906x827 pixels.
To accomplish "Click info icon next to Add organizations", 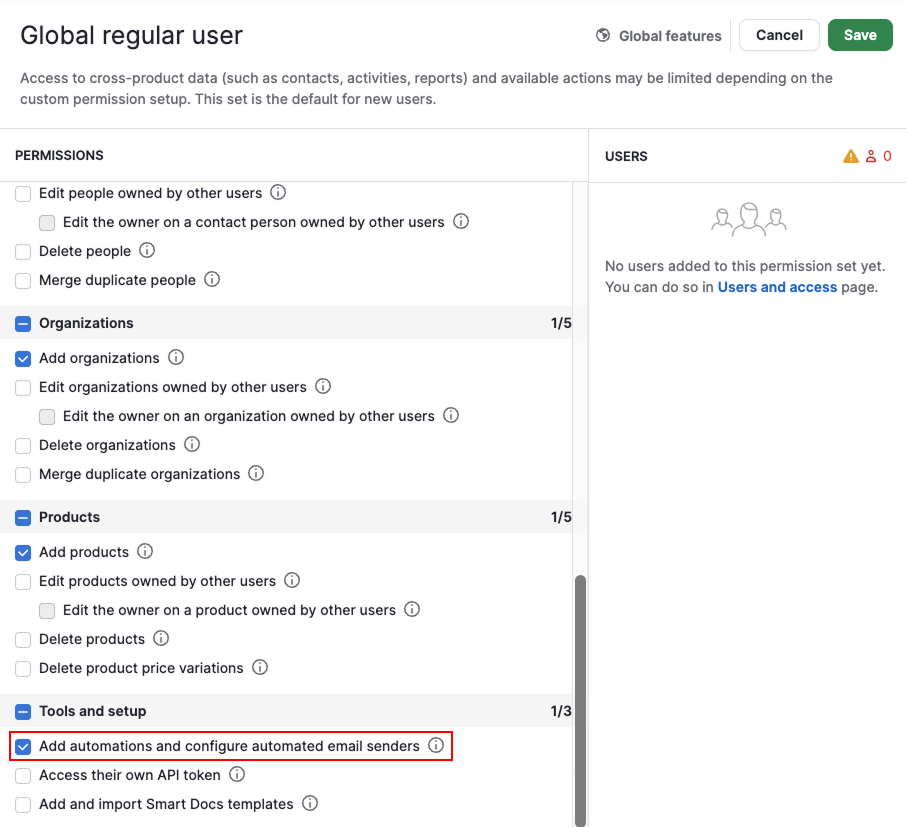I will click(176, 358).
